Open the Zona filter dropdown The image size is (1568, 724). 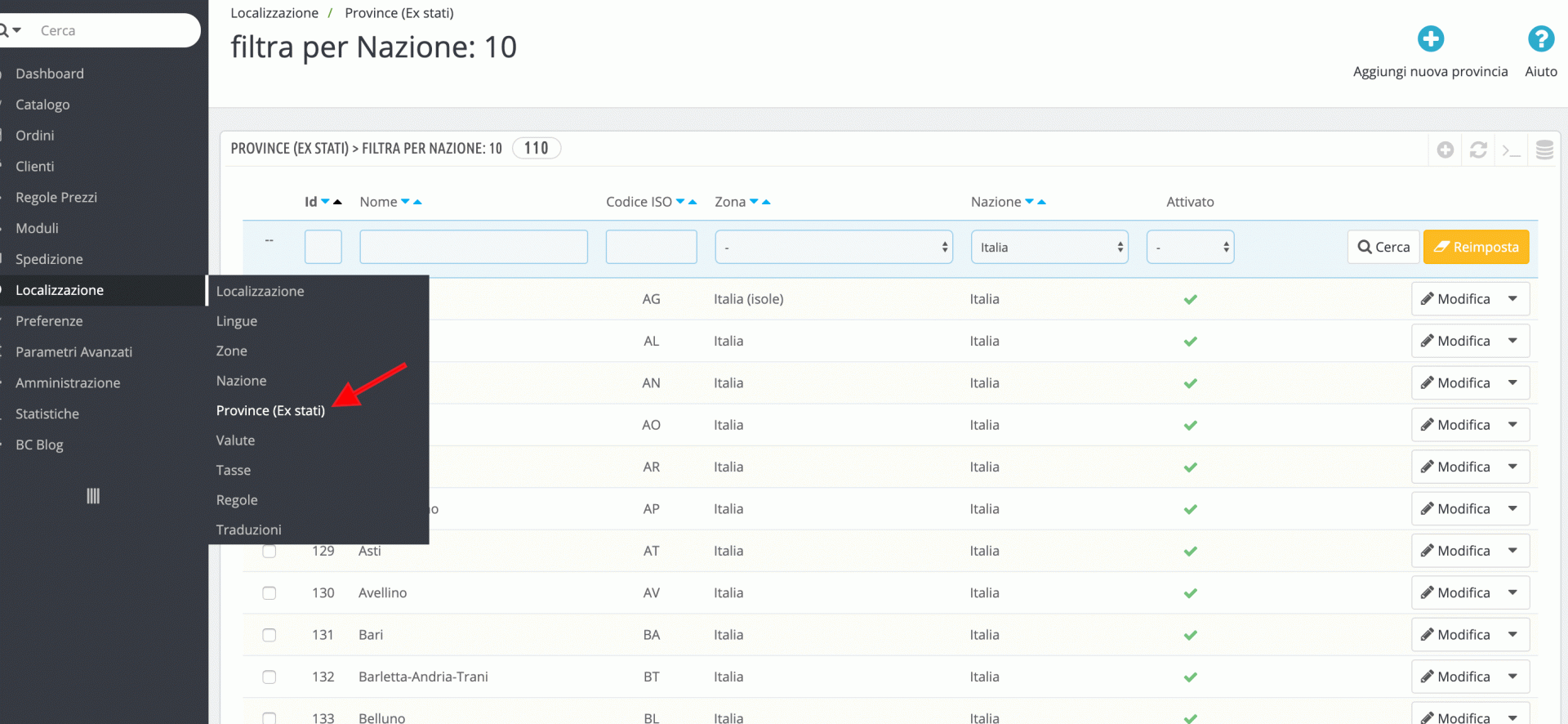[x=834, y=247]
